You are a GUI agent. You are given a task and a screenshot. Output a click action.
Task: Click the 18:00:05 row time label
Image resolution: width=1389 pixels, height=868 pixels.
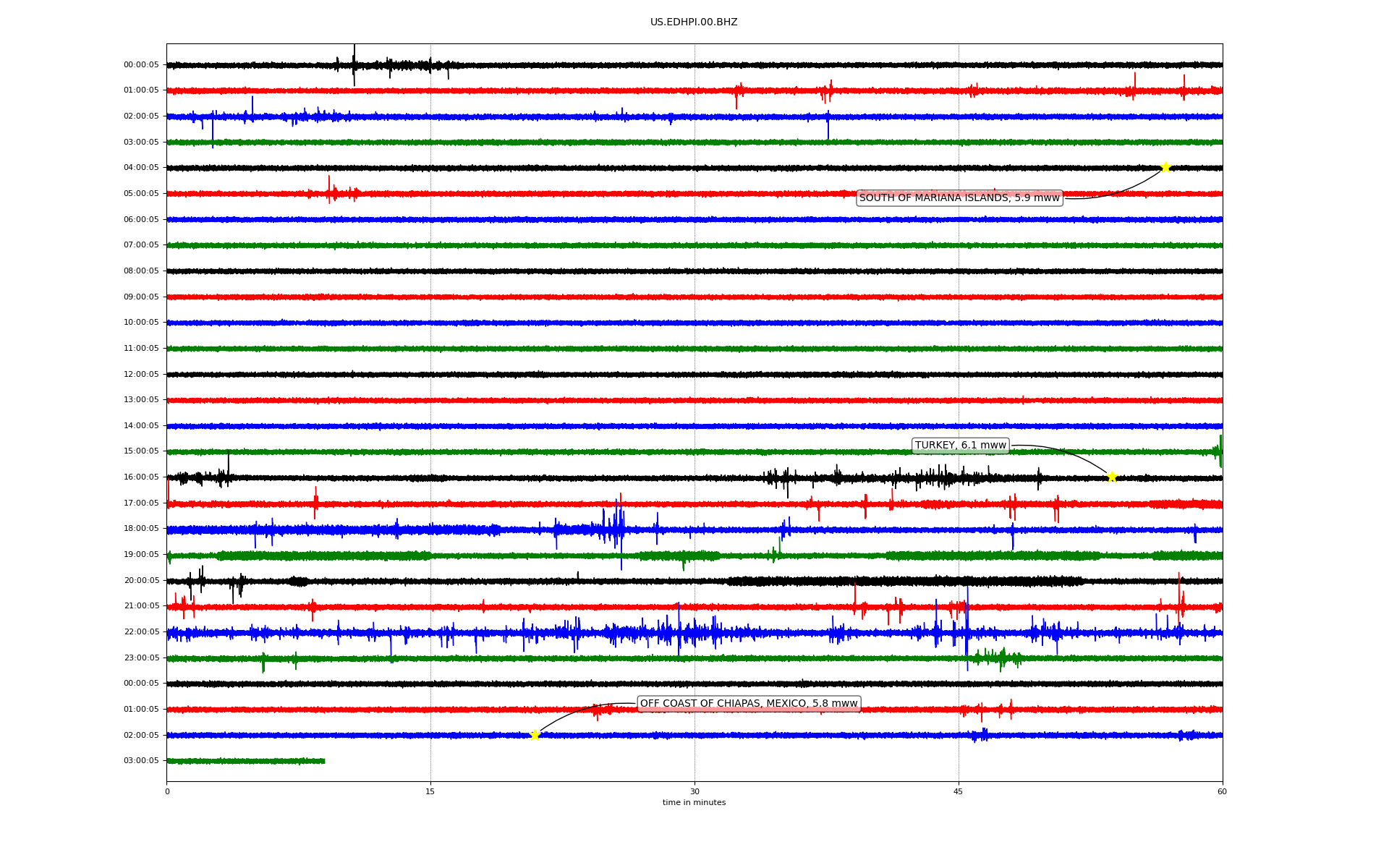tap(141, 529)
